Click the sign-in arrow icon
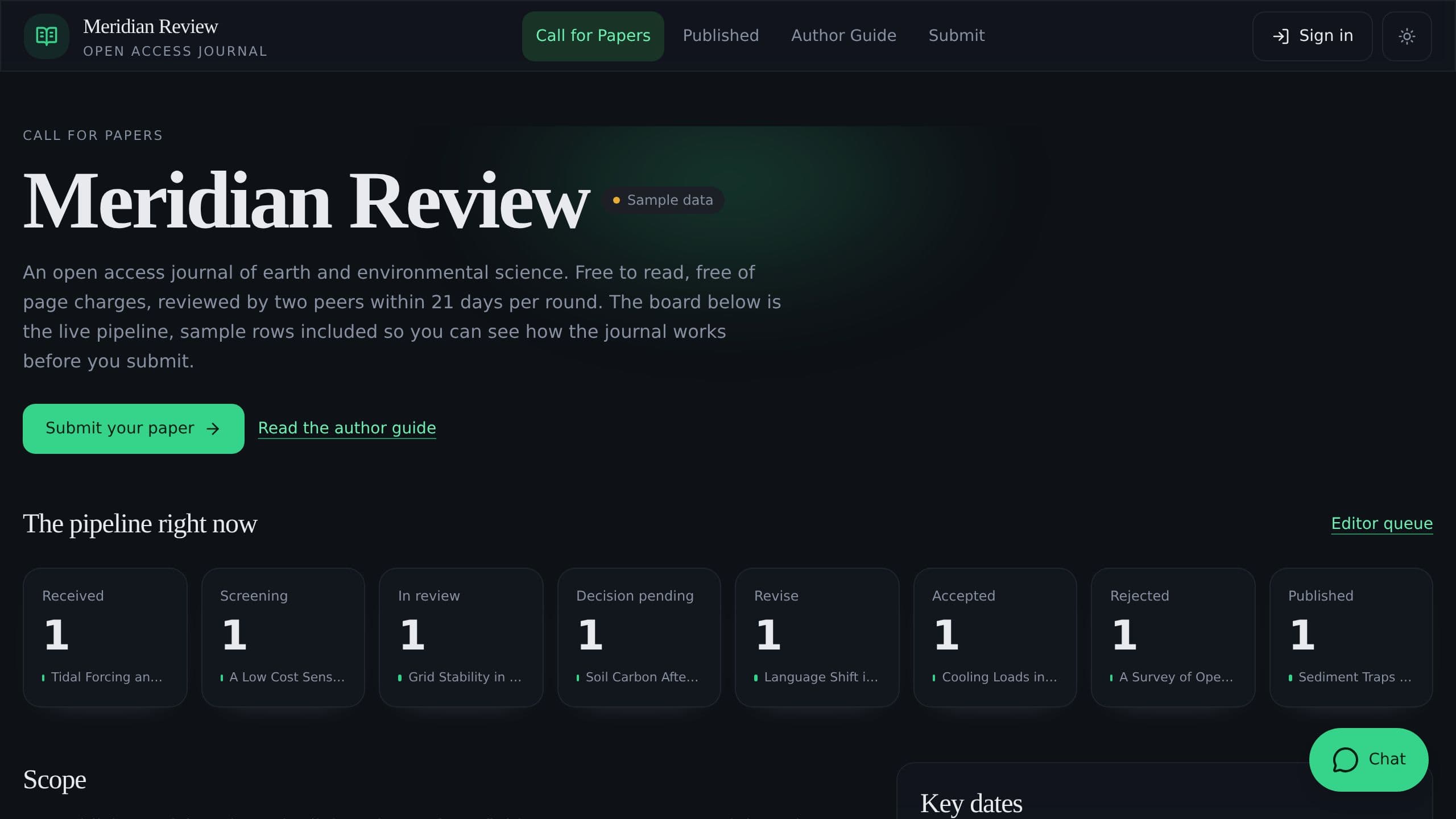 (x=1281, y=36)
